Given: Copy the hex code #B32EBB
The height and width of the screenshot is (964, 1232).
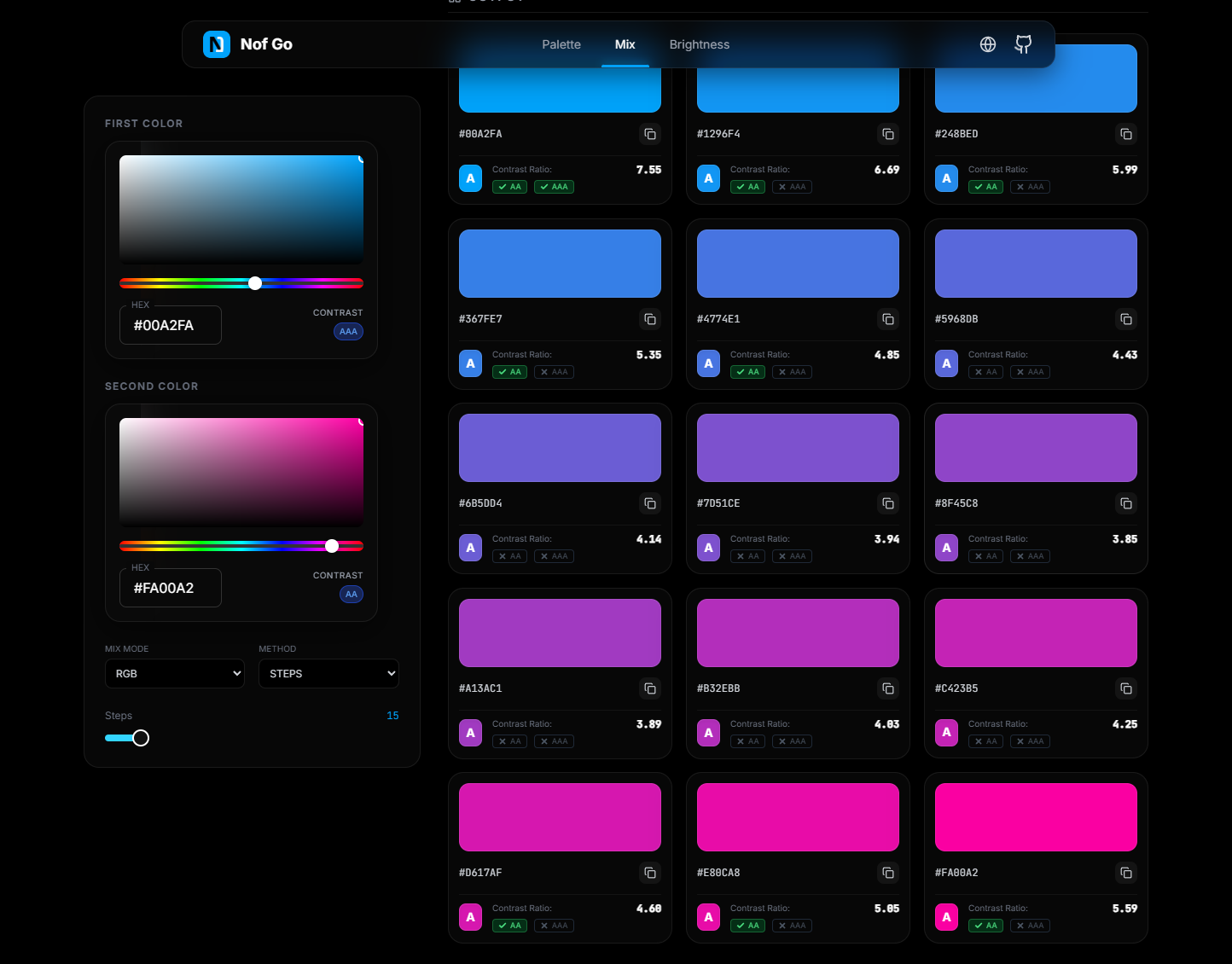Looking at the screenshot, I should 887,688.
